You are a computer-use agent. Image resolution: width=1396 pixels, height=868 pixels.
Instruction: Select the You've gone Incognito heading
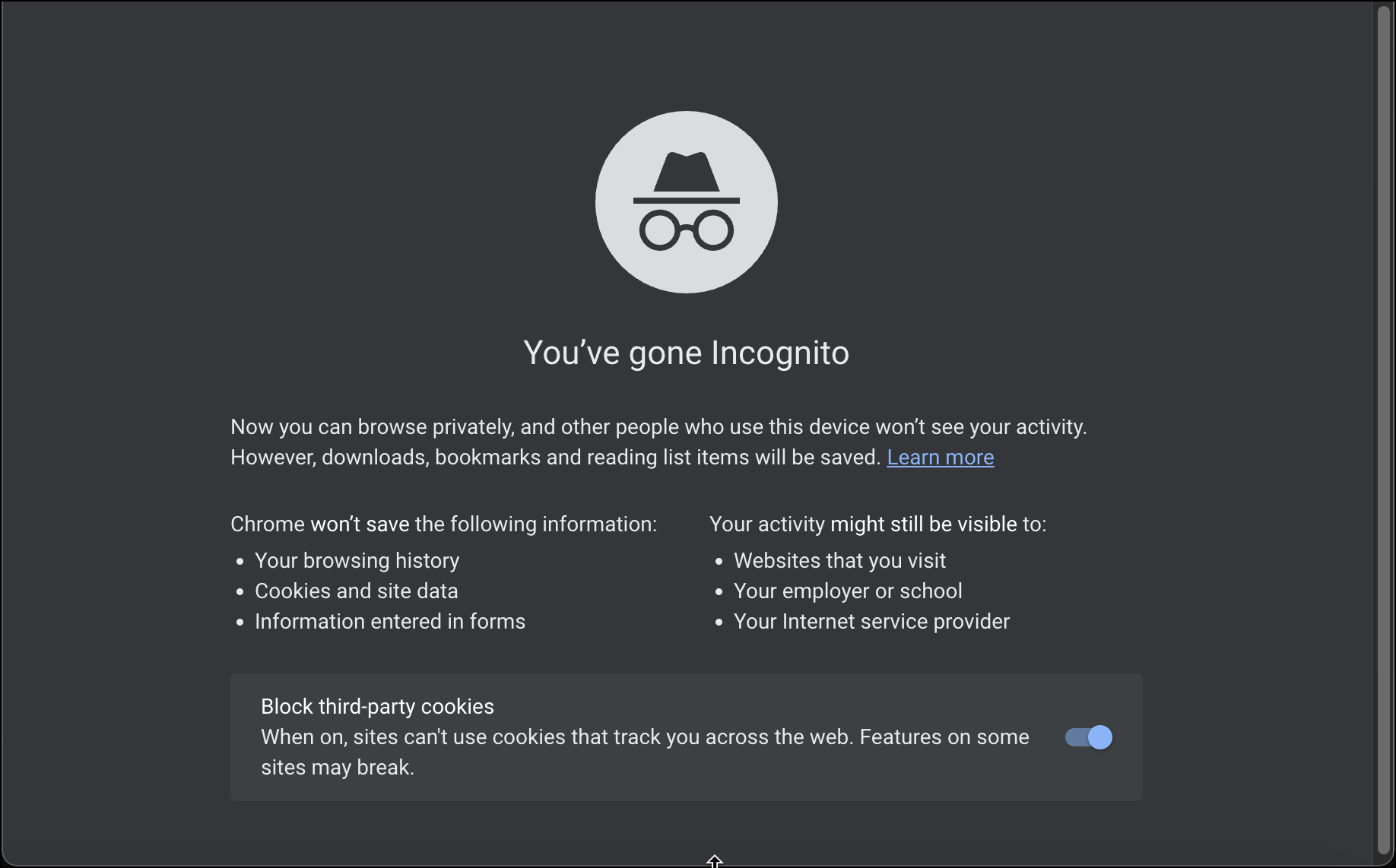(686, 352)
